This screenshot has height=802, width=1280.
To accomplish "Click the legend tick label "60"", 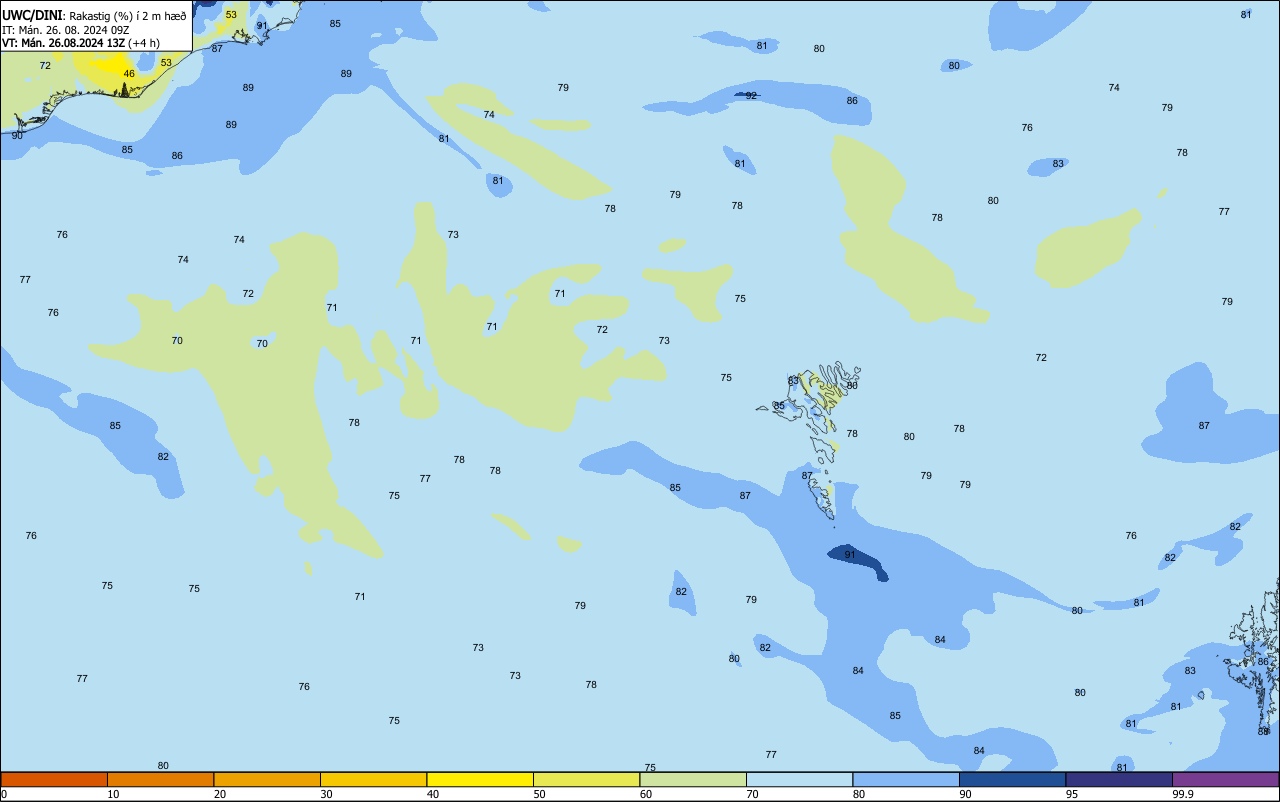I will coord(646,794).
